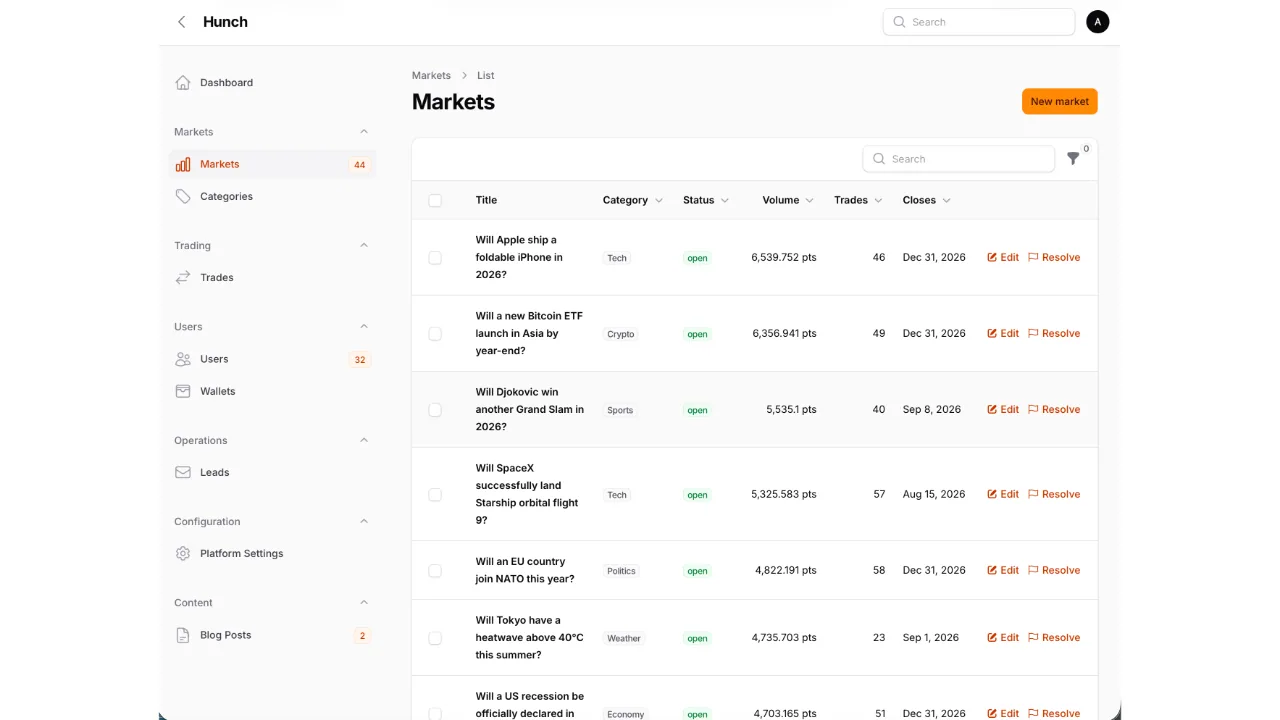Check the US recession row checkbox

click(x=435, y=714)
